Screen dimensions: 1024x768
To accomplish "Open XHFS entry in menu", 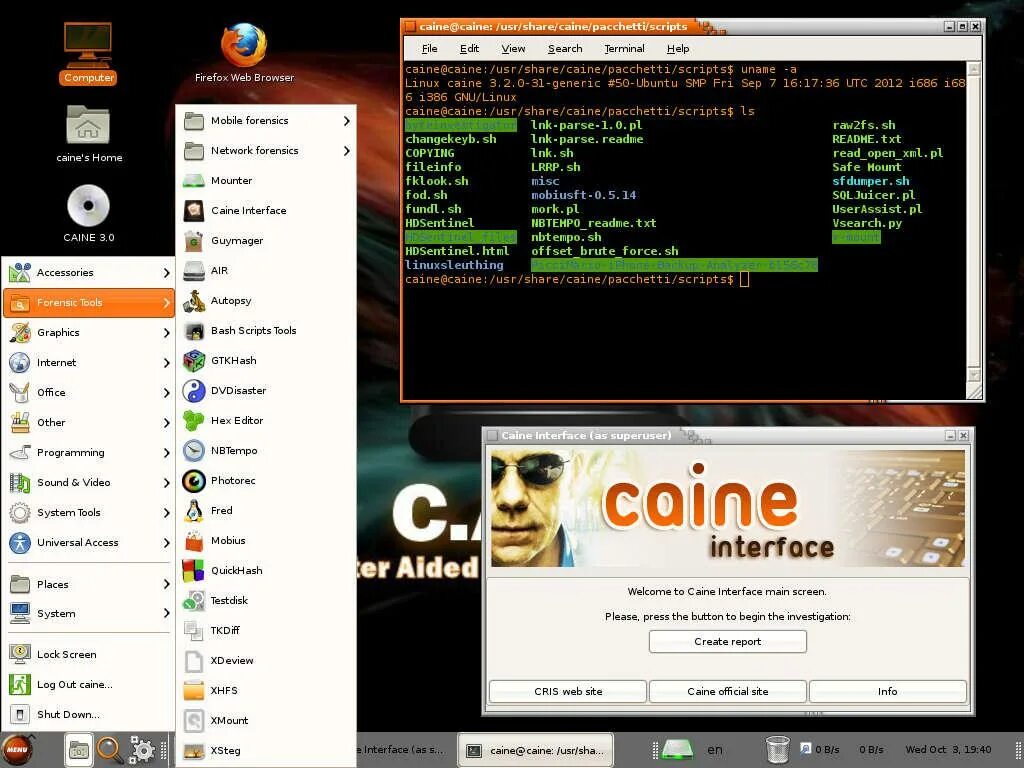I will coord(266,690).
